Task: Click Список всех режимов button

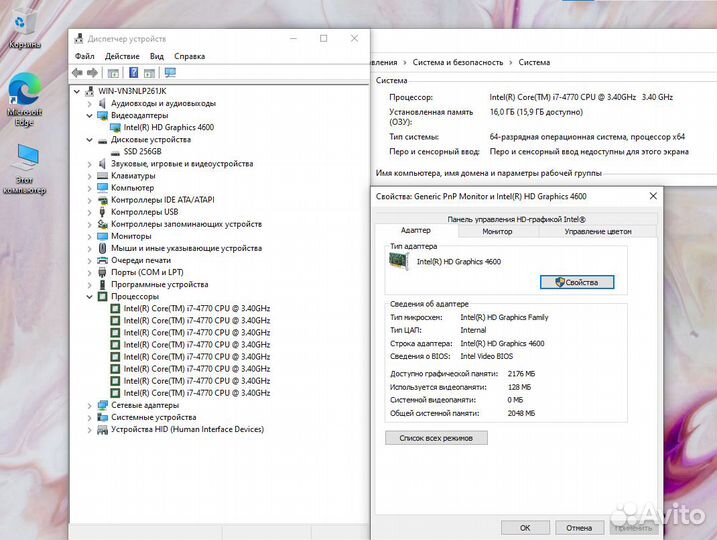Action: (436, 438)
